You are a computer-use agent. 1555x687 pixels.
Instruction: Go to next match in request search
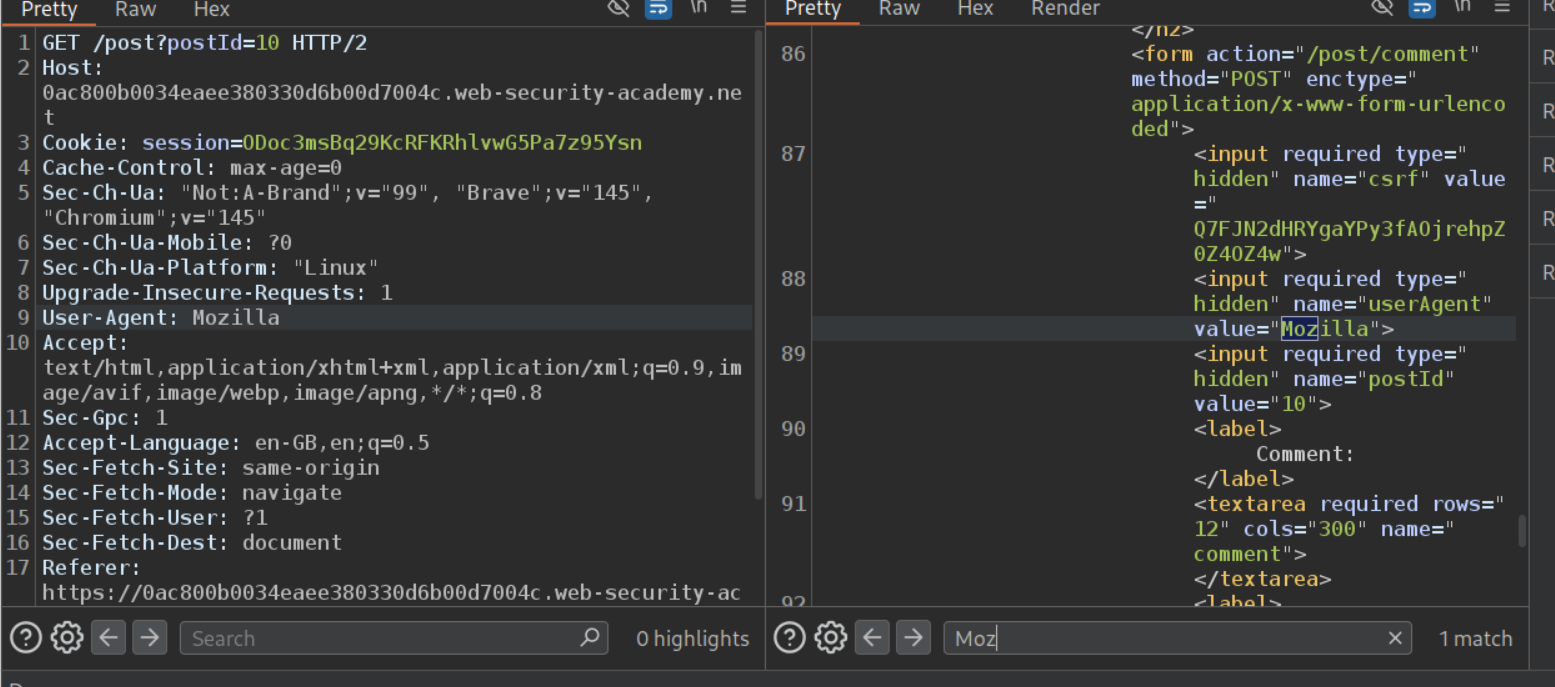(x=149, y=638)
